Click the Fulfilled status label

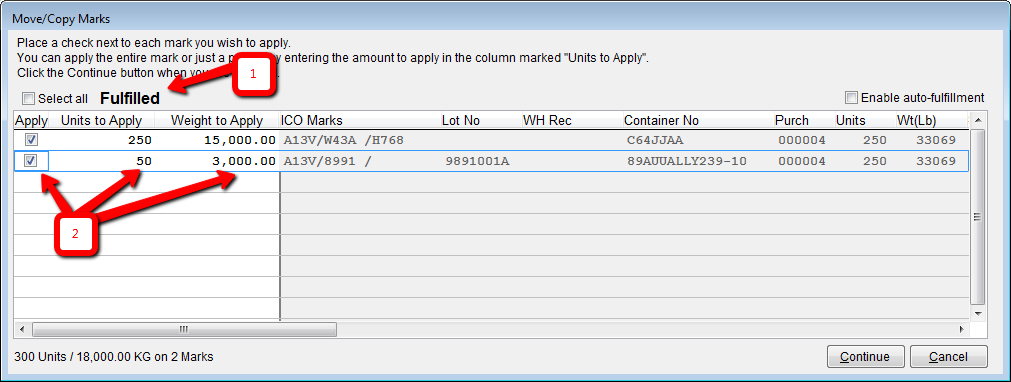pos(130,99)
